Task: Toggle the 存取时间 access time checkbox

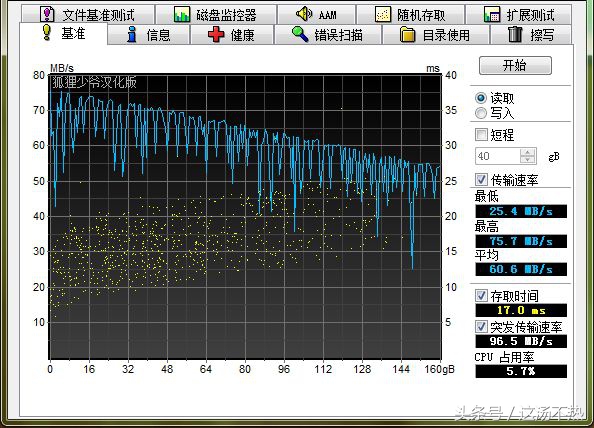Action: [481, 295]
